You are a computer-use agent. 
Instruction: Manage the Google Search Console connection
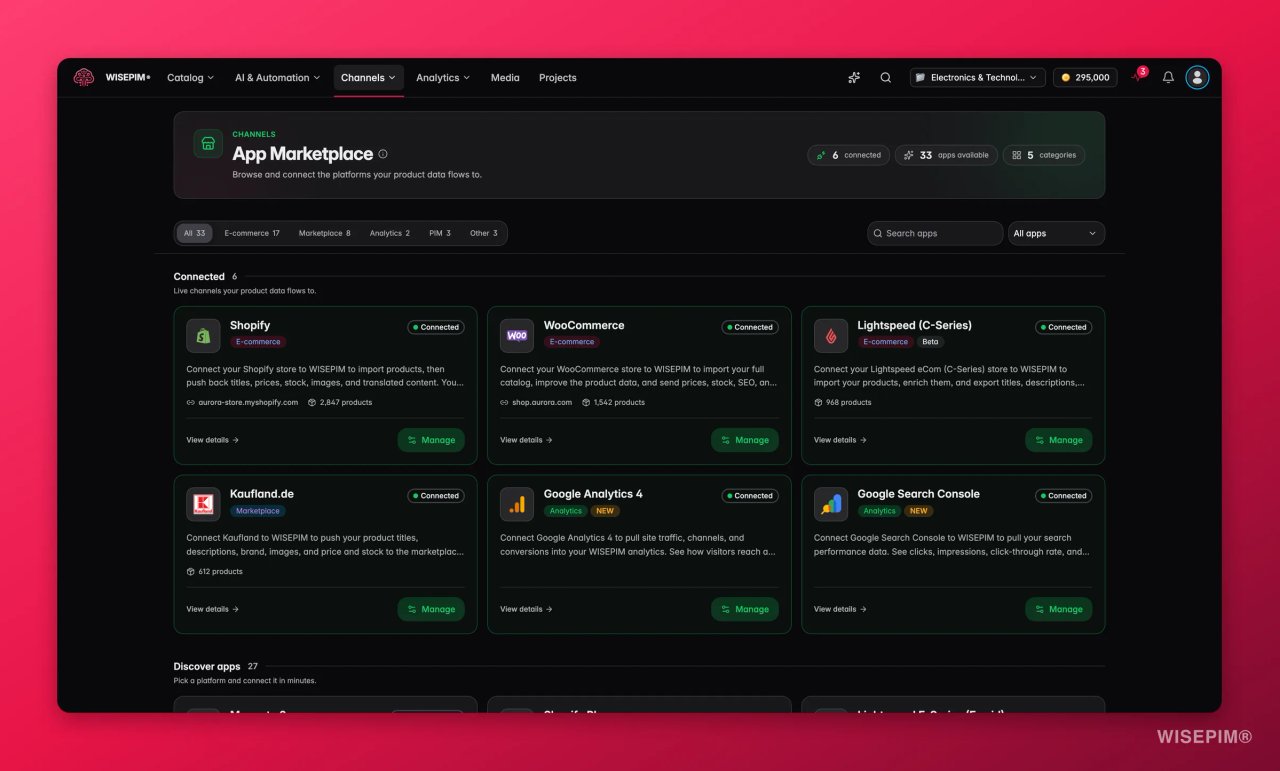point(1059,609)
